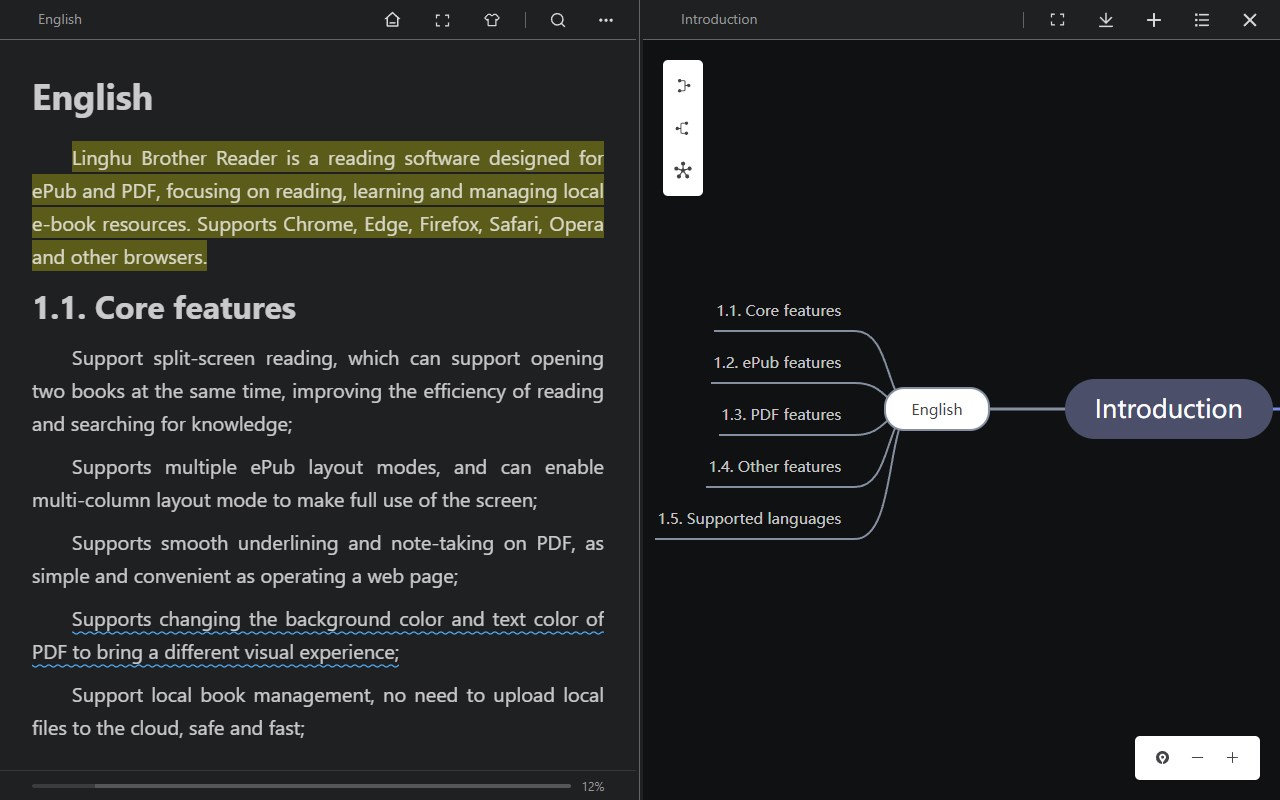The image size is (1280, 800).
Task: Go to home via house icon
Action: (x=392, y=20)
